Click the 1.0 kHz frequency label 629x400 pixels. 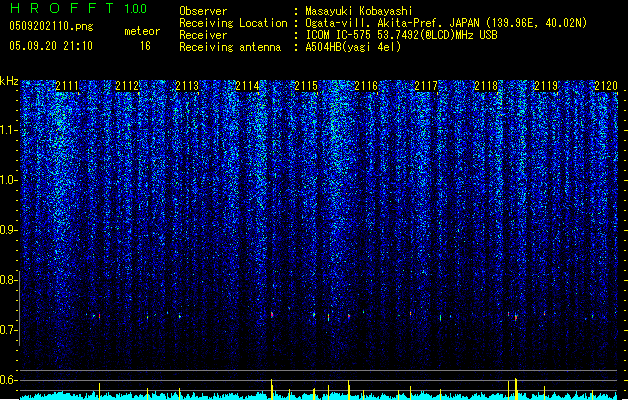click(8, 180)
